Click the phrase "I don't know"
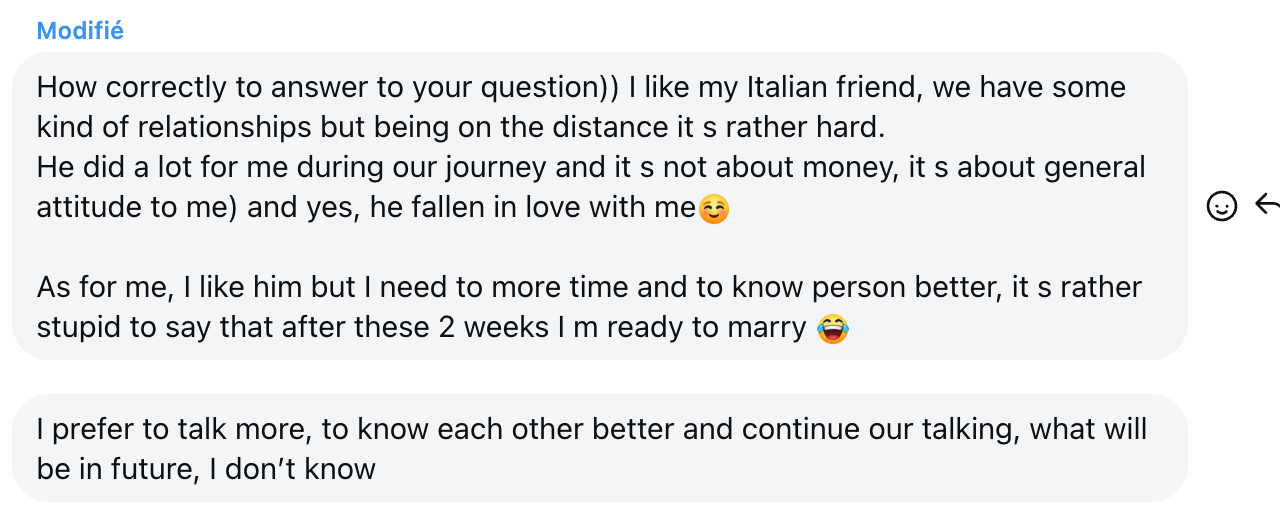Viewport: 1280px width, 520px height. (292, 468)
